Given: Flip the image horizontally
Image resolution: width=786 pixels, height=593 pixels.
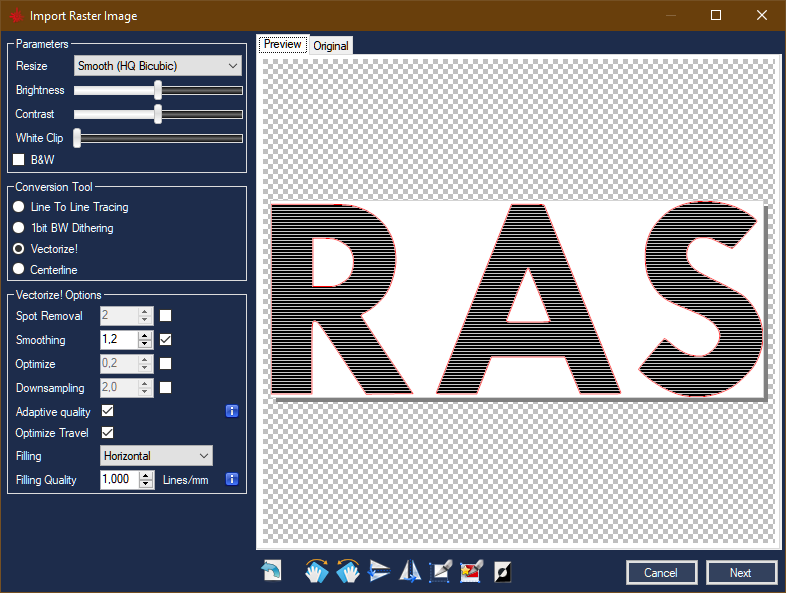Looking at the screenshot, I should pos(410,571).
